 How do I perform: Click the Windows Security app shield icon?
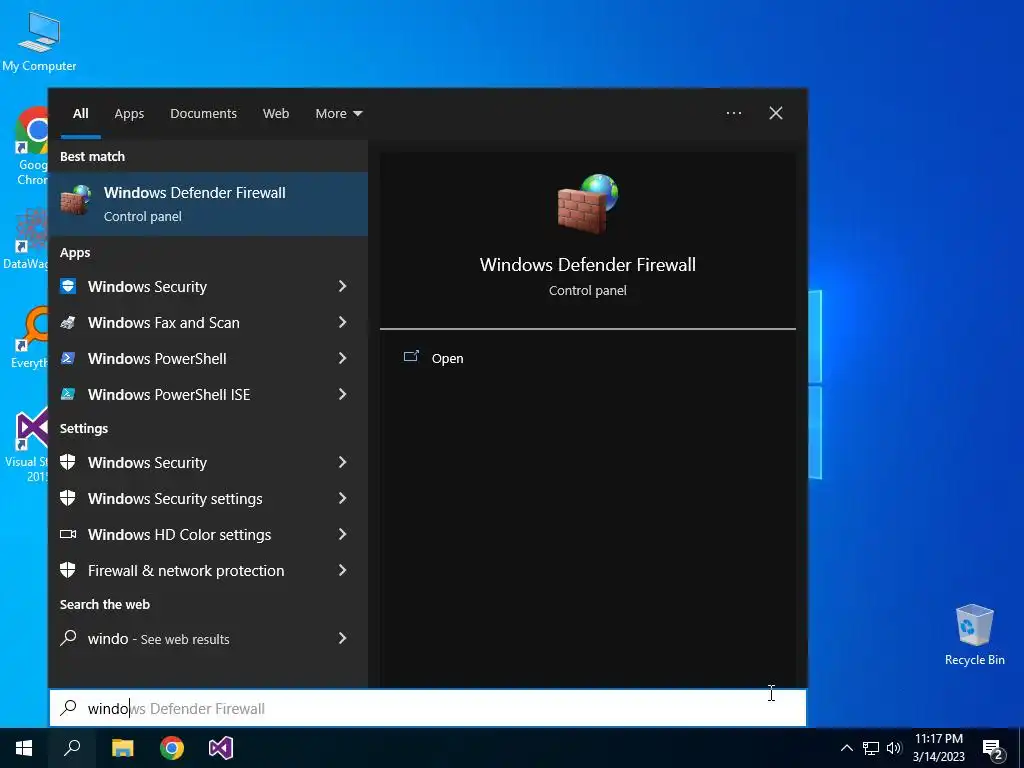68,286
